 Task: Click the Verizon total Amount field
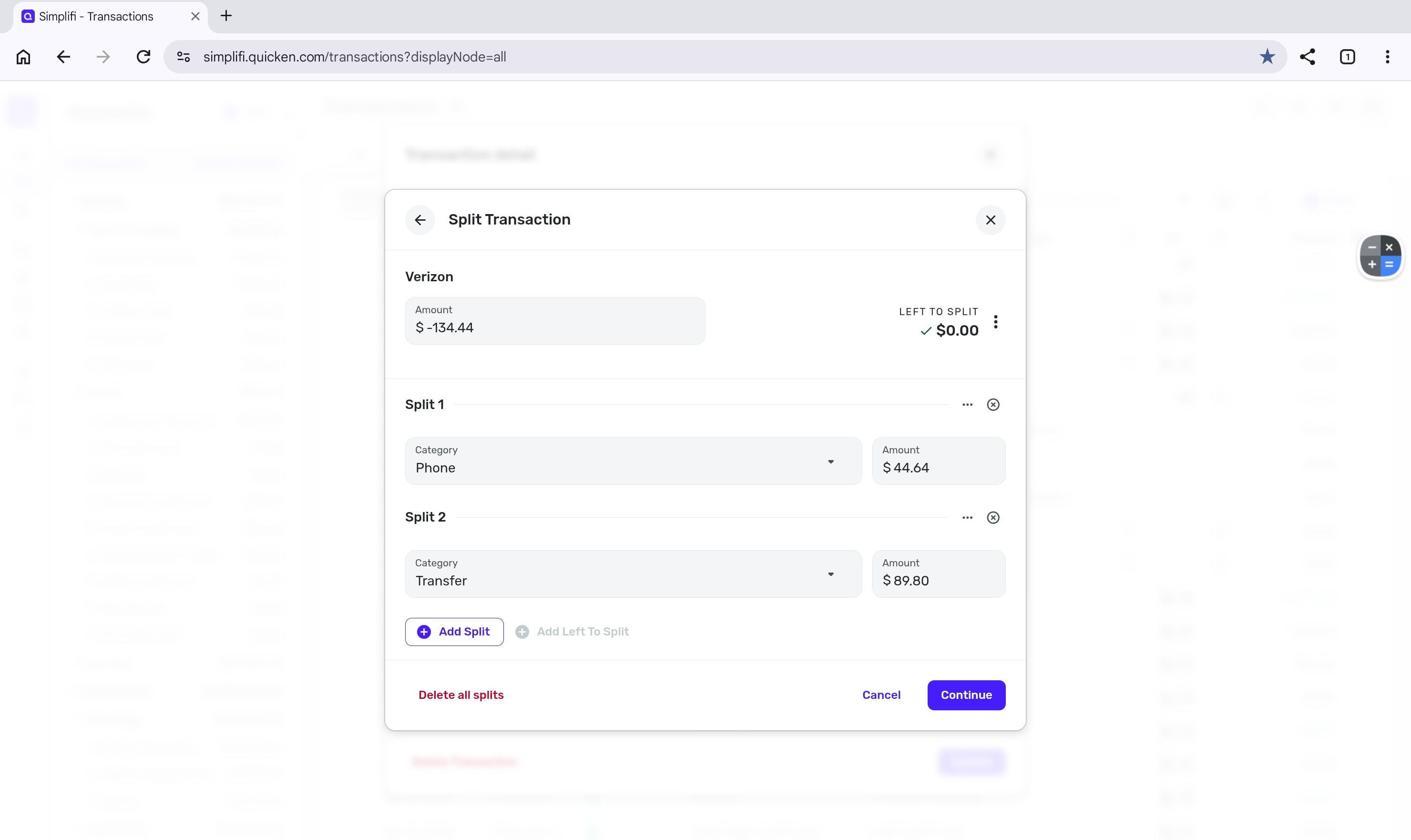555,321
